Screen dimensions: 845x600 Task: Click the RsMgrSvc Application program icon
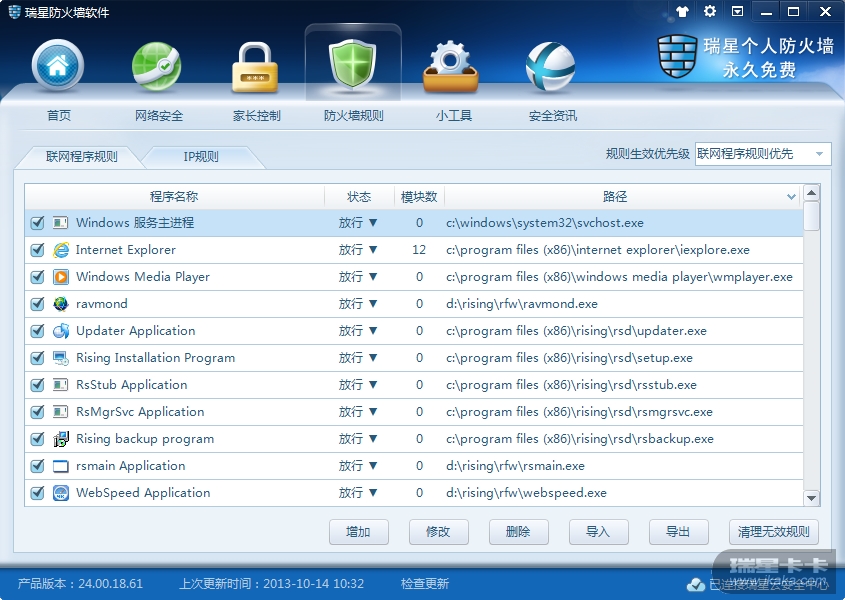click(x=60, y=412)
